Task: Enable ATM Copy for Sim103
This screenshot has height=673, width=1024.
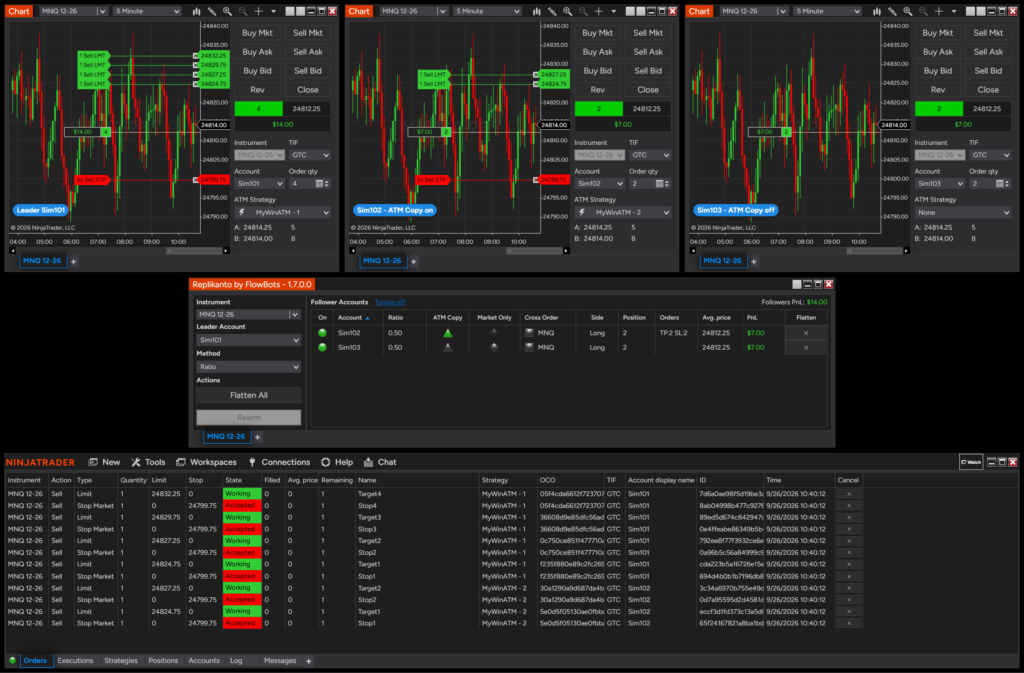Action: click(x=447, y=347)
